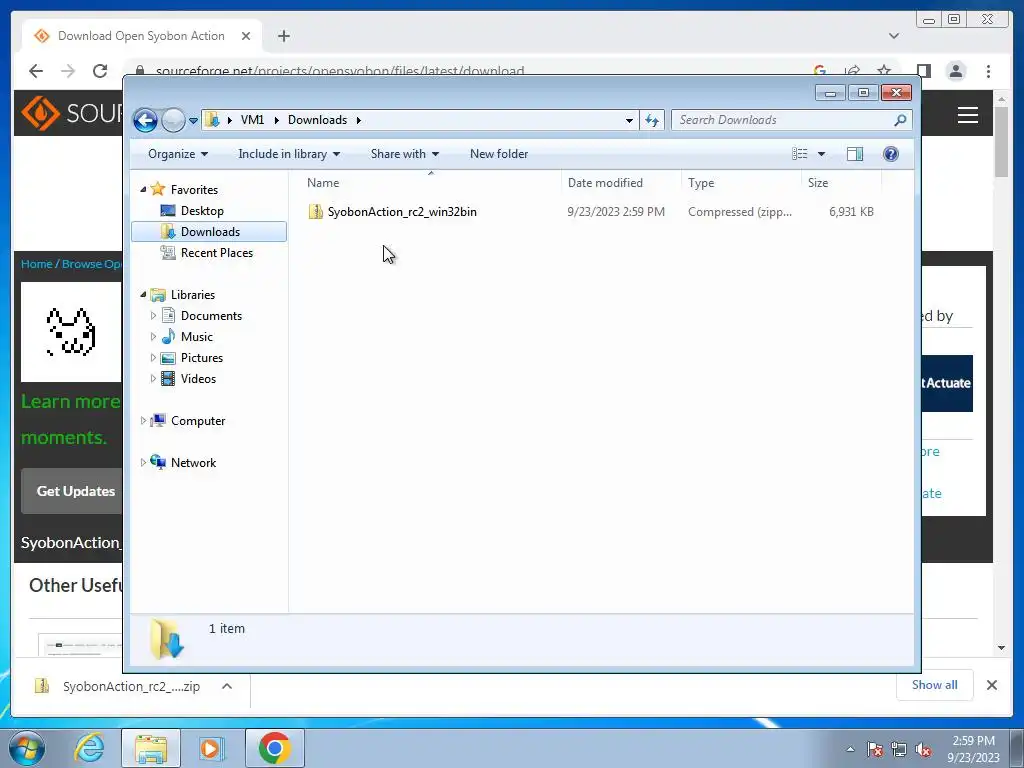Select the Download Open Syobon Action tab in Chrome
Screen dimensions: 1024x768
pos(141,36)
